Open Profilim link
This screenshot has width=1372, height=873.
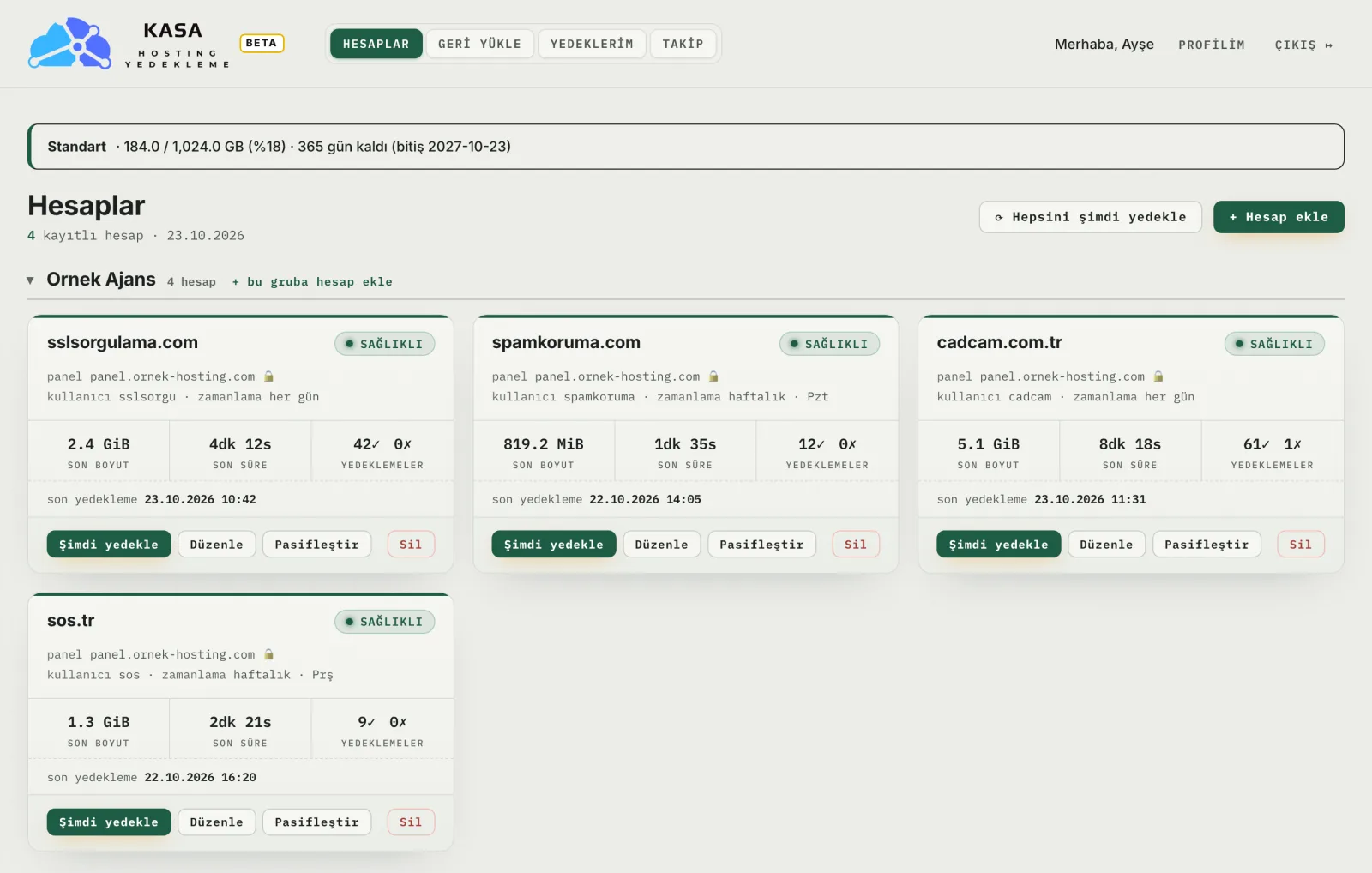pos(1211,45)
